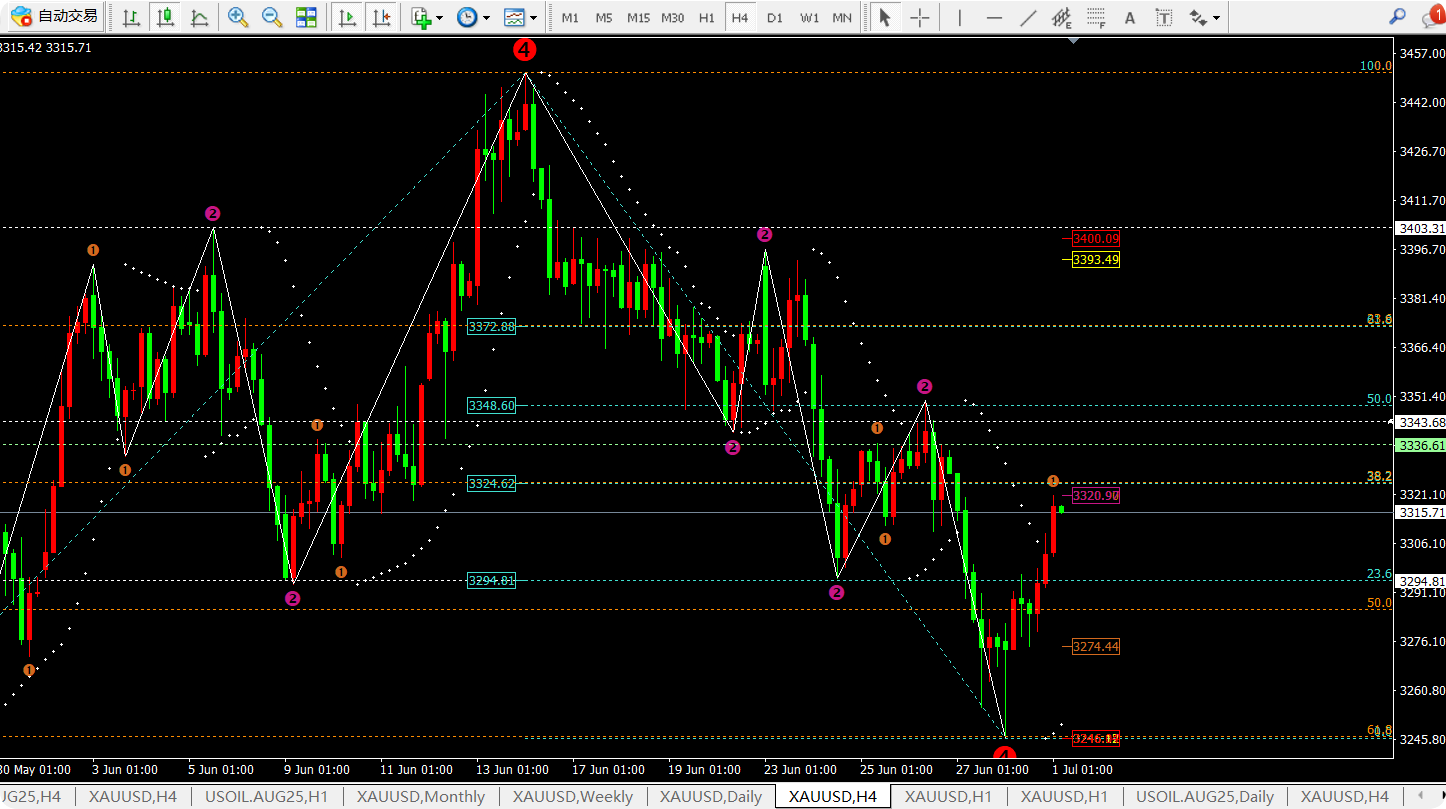Open the XAUUSD,Daily chart tab

711,797
